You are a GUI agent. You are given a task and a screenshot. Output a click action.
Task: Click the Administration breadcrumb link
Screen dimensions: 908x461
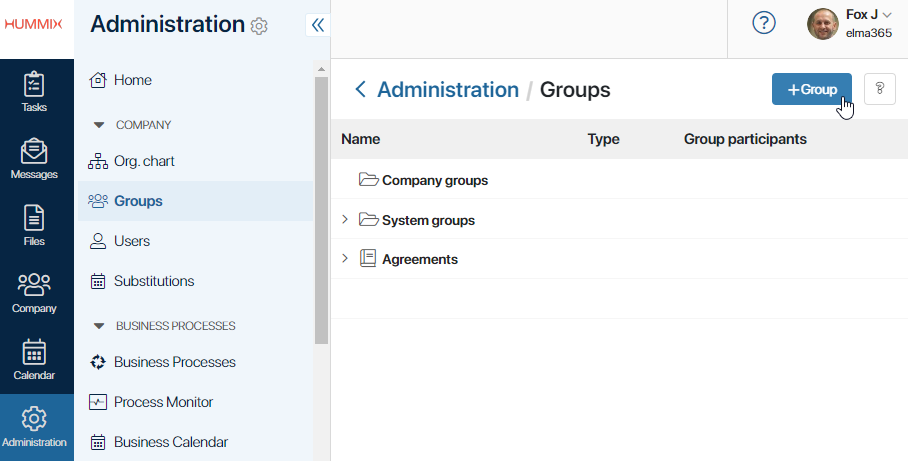coord(448,90)
